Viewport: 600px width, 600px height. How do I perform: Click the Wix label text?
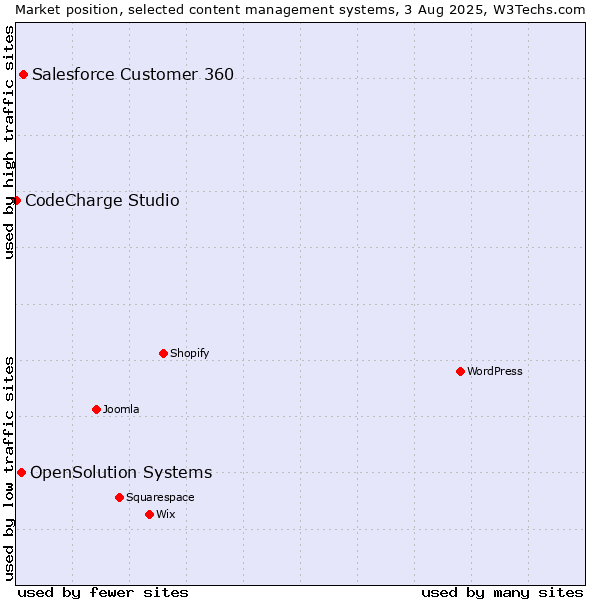[166, 514]
